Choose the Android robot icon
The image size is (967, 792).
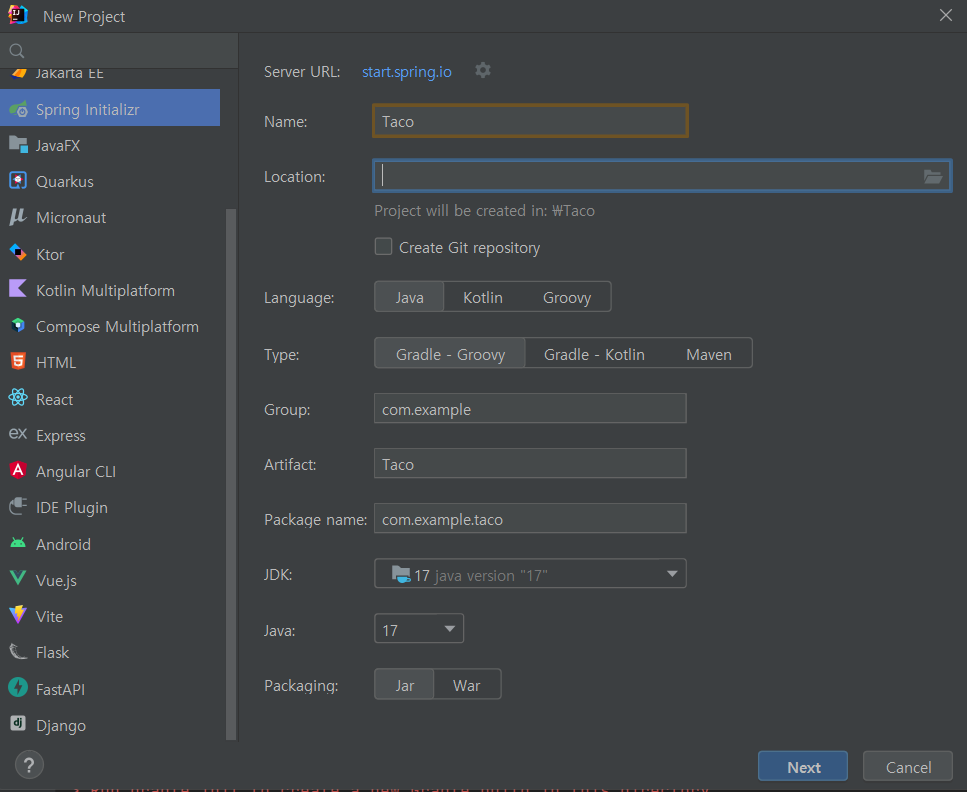tap(19, 543)
